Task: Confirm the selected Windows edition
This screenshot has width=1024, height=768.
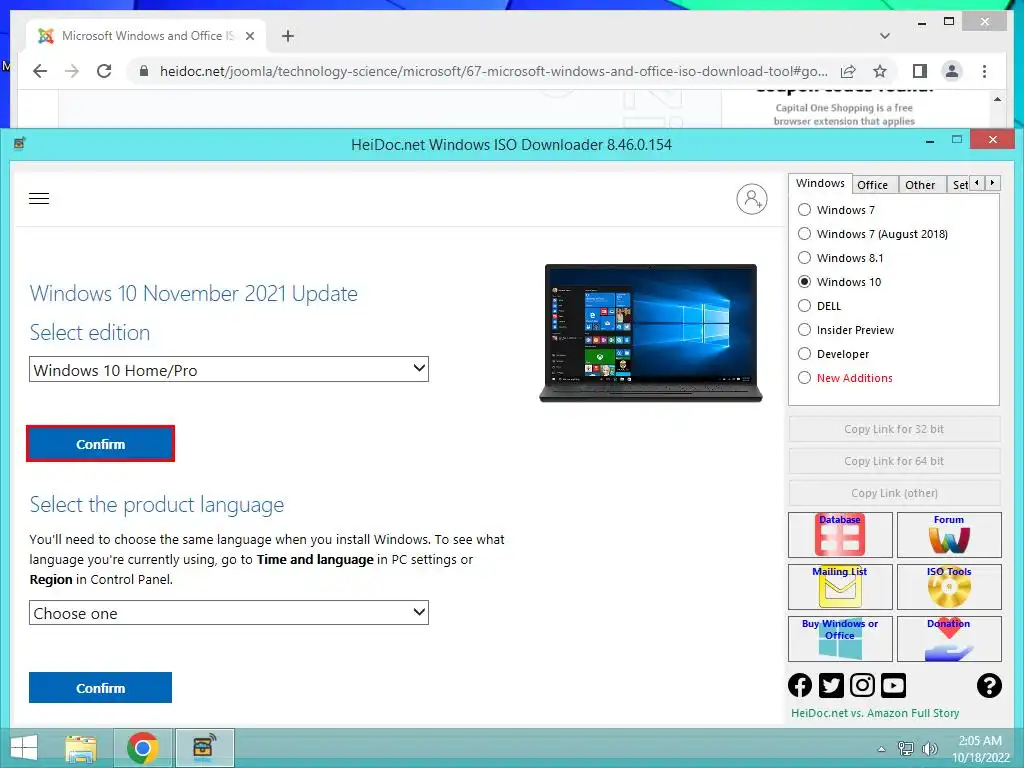Action: coord(101,444)
